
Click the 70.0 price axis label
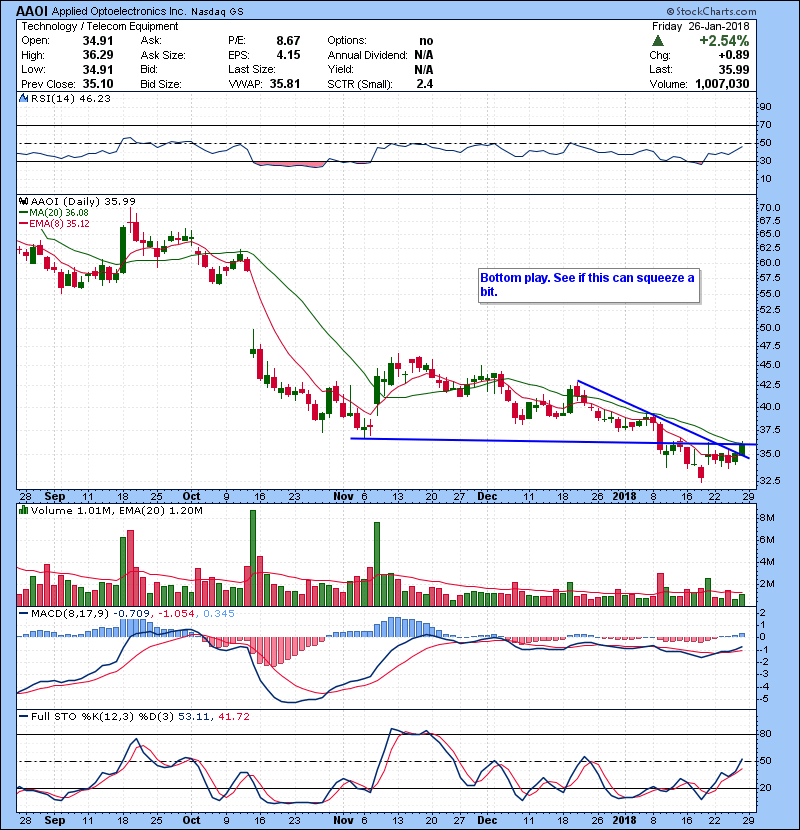click(770, 208)
